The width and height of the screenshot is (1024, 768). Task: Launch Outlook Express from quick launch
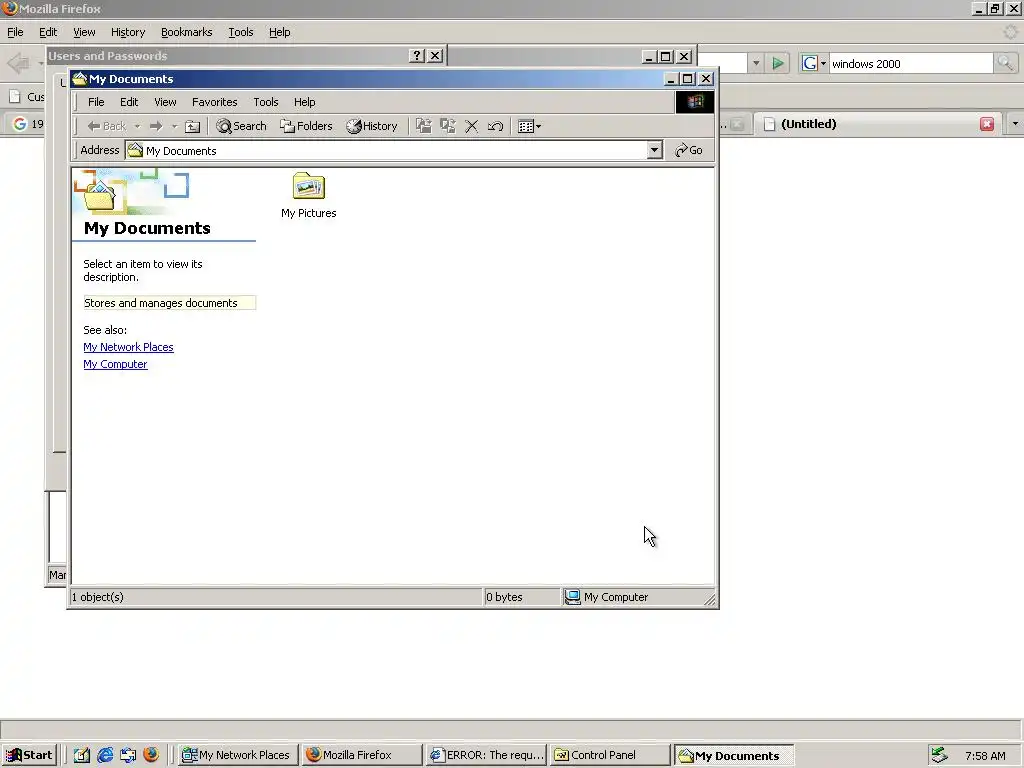(128, 755)
